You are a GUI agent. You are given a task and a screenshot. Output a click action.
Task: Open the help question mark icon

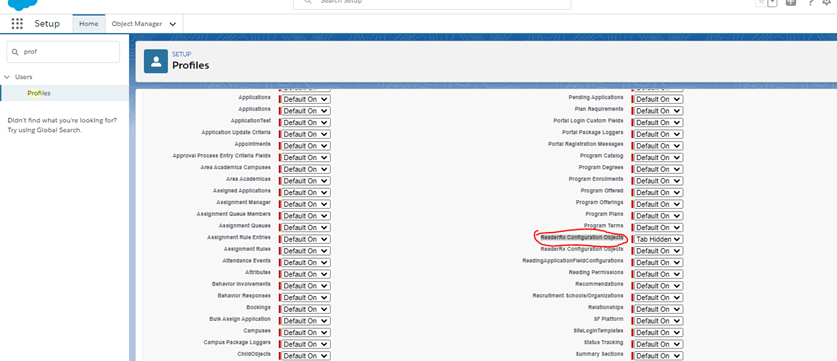tap(810, 3)
